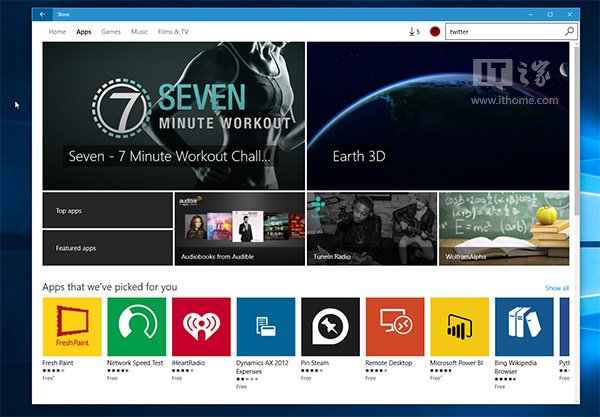Click the Featured apps button
The image size is (600, 417).
click(107, 247)
